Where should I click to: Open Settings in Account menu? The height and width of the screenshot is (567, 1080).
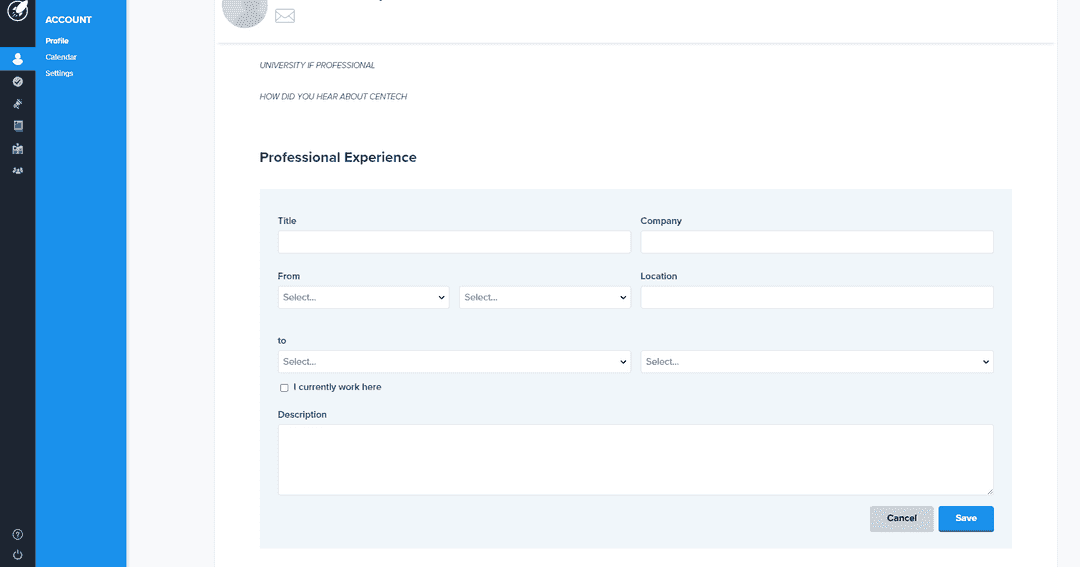[59, 73]
